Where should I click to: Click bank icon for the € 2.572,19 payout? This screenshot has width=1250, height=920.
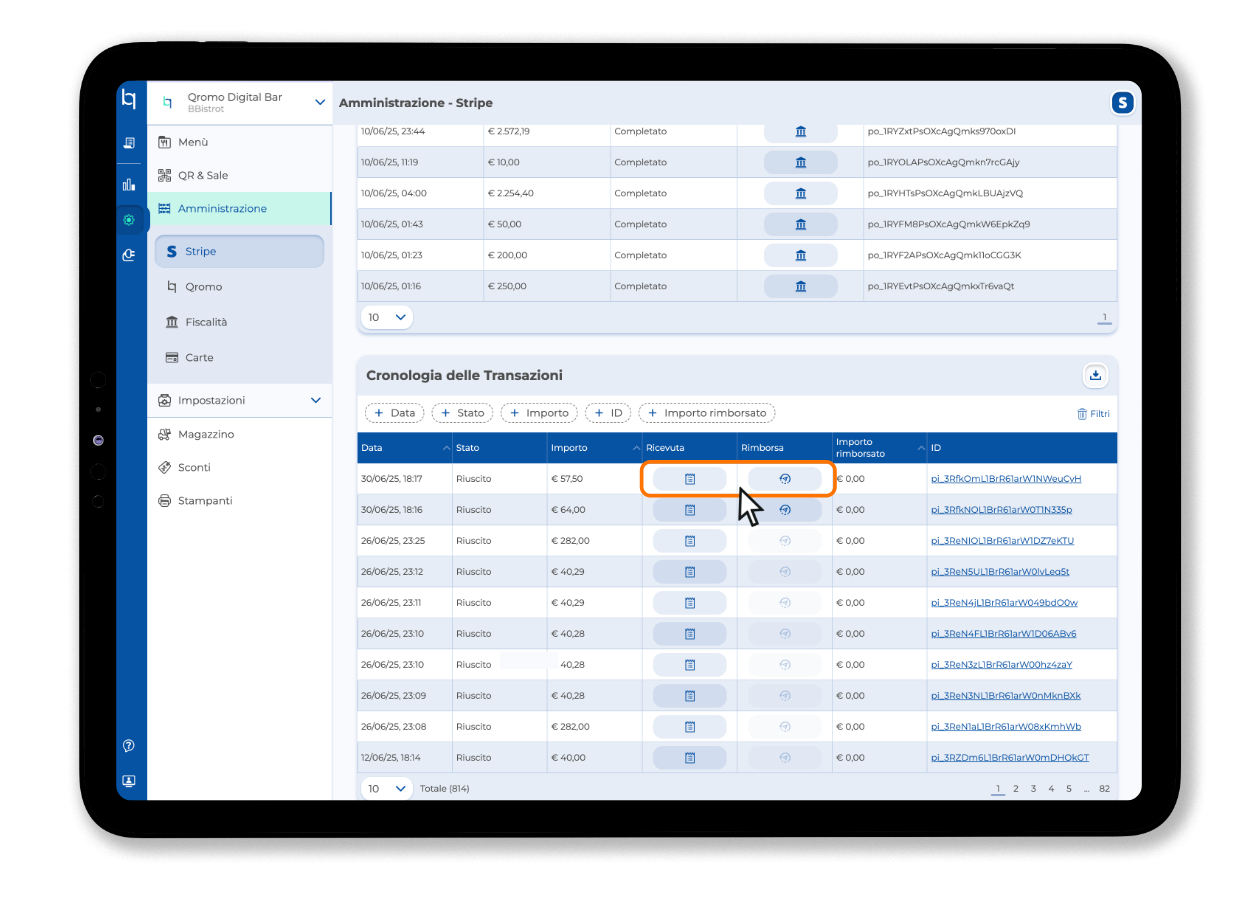click(801, 131)
